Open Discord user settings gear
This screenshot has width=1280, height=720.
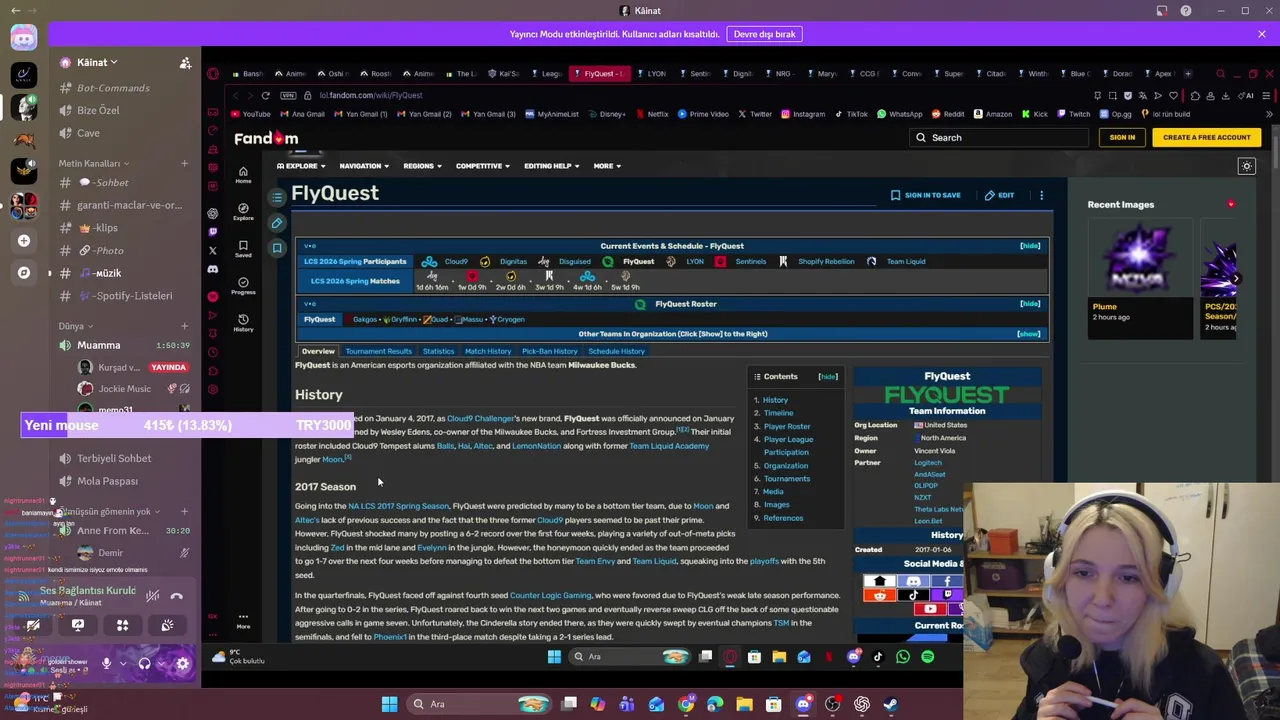point(183,663)
